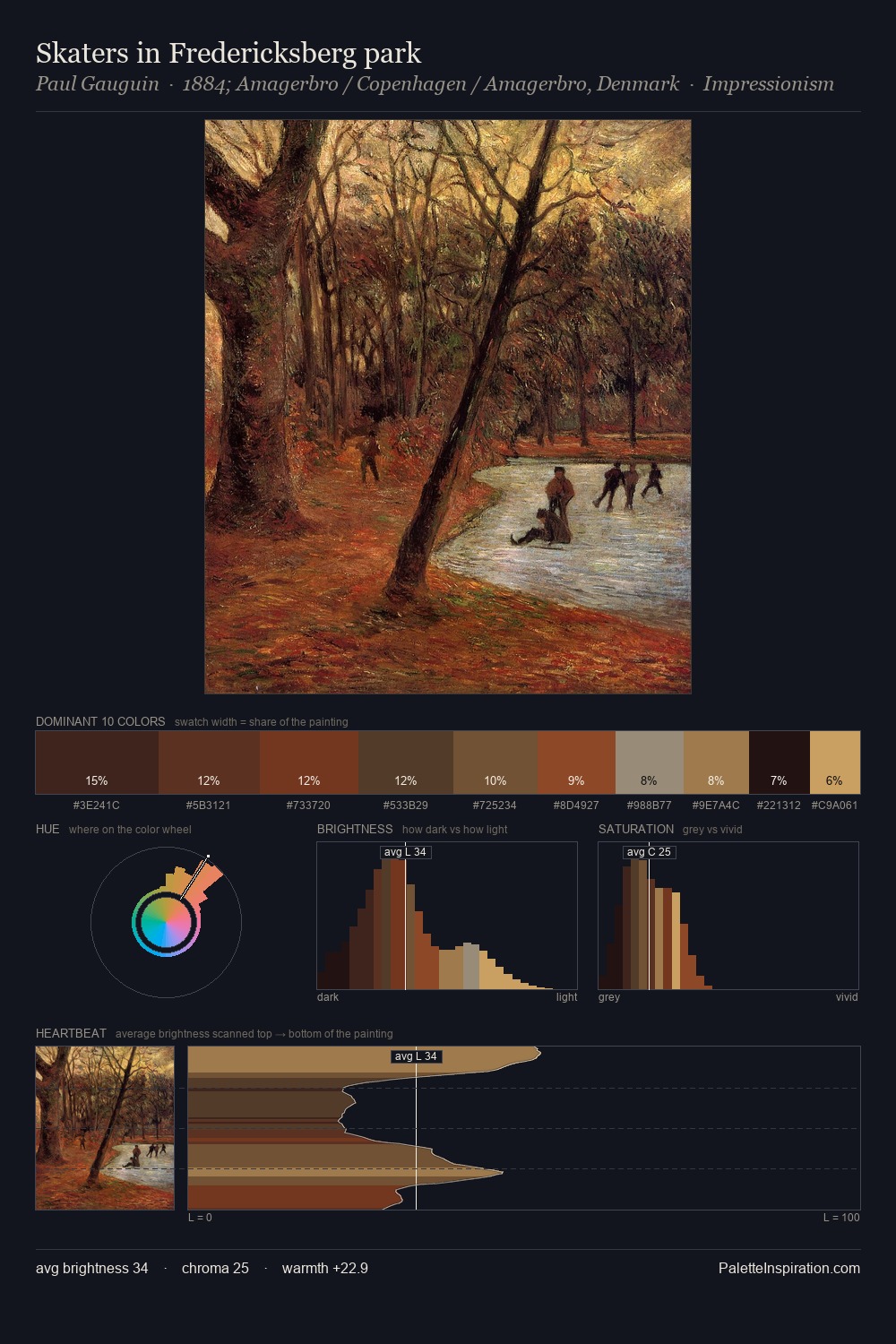This screenshot has width=896, height=1344.
Task: Click the heartbeat brightness profile chart
Action: pyautogui.click(x=524, y=1128)
